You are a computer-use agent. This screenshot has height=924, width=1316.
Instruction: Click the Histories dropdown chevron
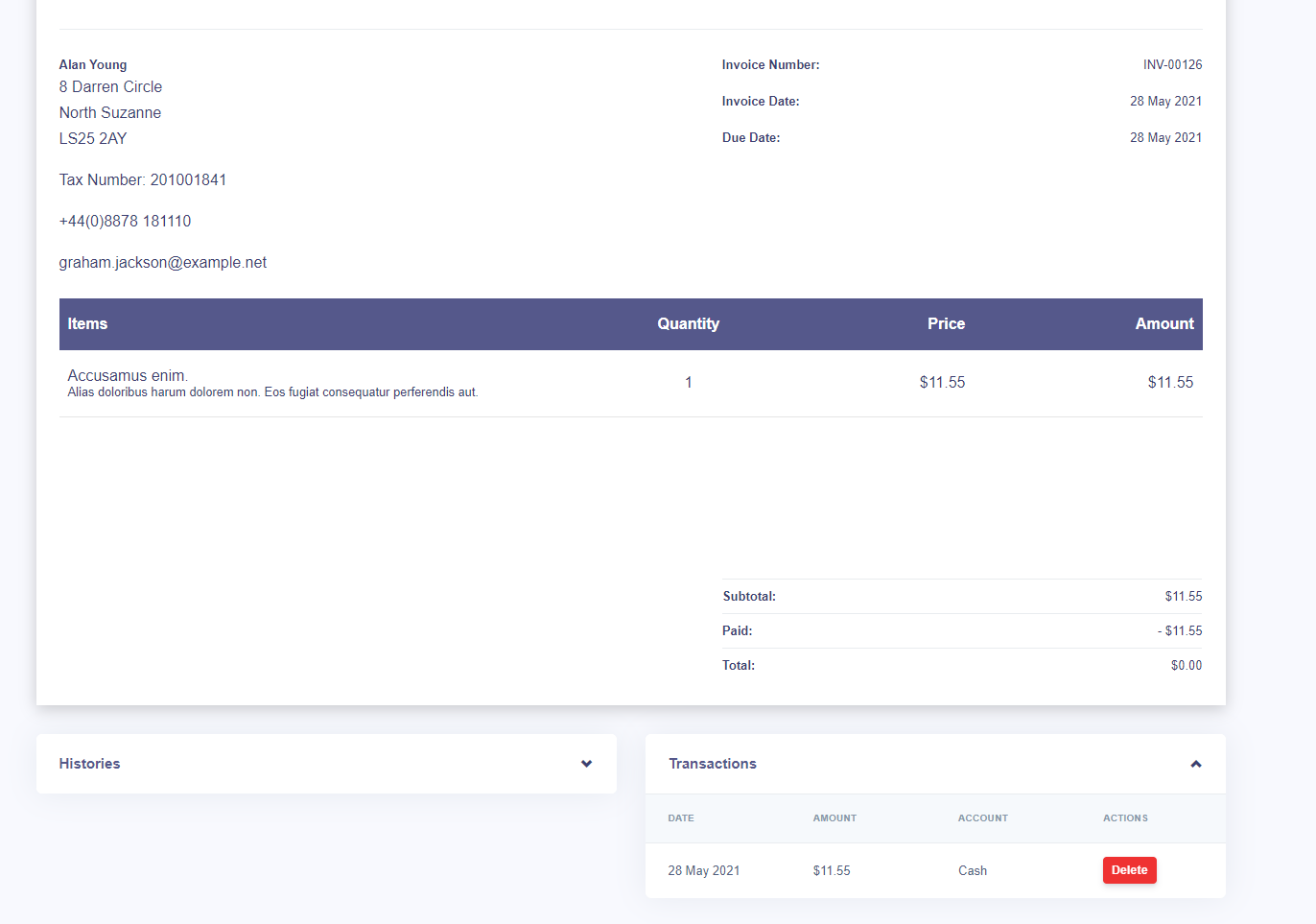(586, 764)
